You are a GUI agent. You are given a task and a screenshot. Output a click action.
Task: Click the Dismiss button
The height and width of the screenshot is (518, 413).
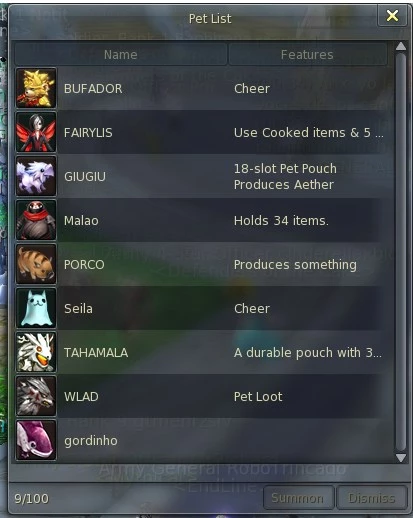(372, 498)
